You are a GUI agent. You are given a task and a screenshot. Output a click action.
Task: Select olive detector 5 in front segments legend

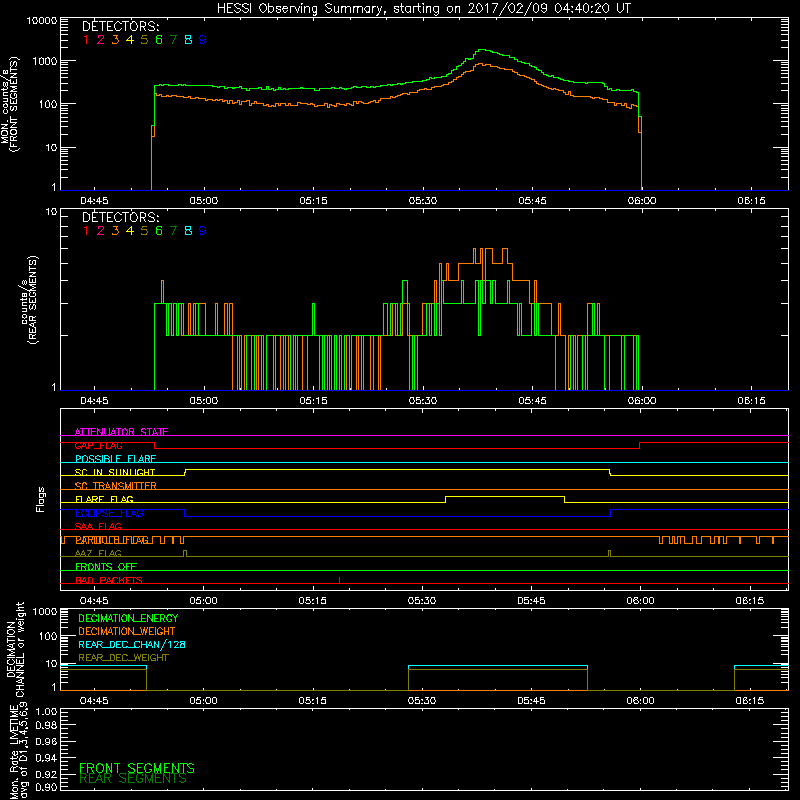[x=144, y=39]
